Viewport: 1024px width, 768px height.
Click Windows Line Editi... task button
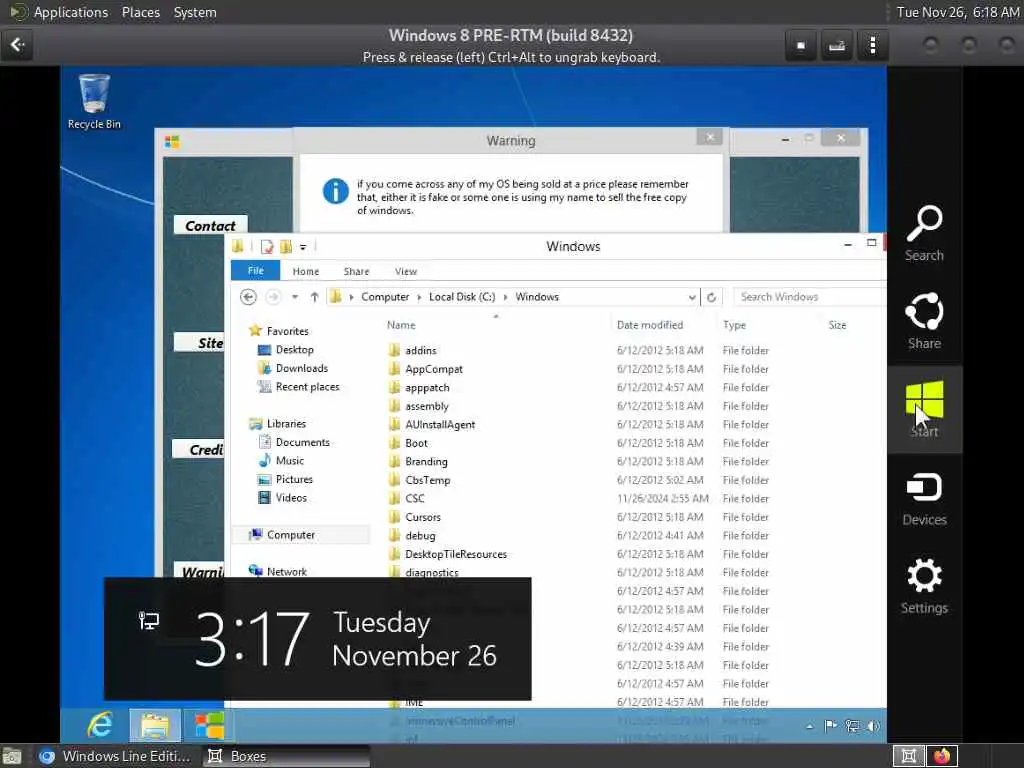[114, 756]
